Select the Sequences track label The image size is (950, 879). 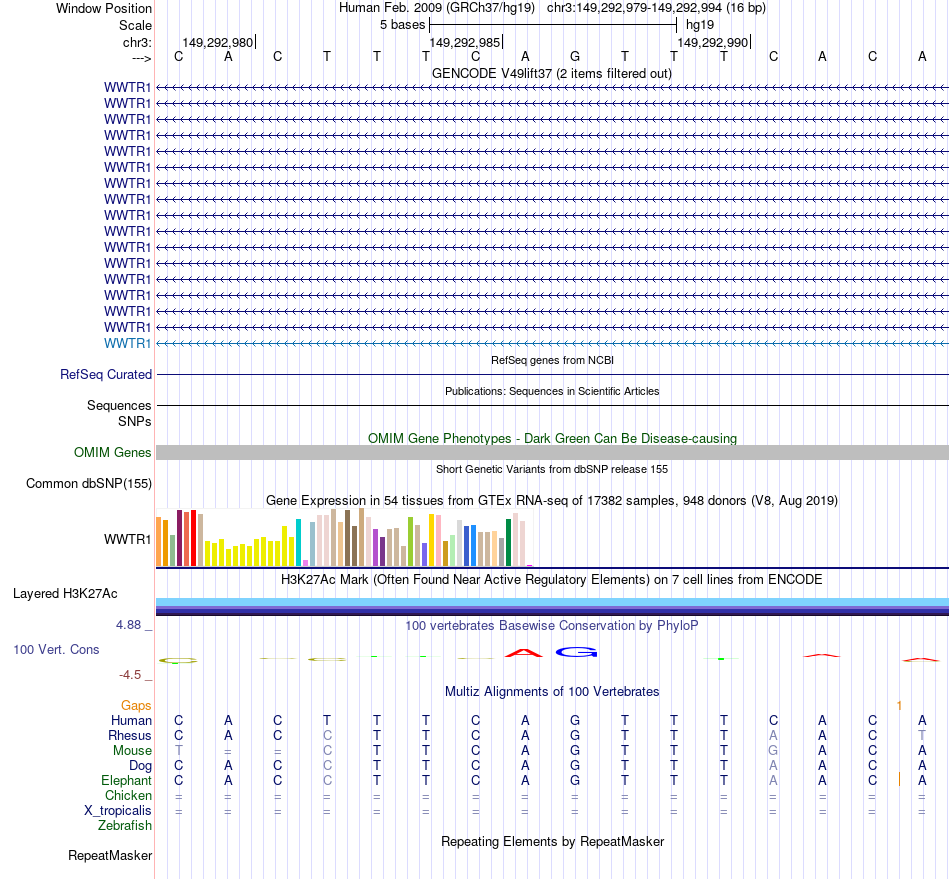[119, 405]
